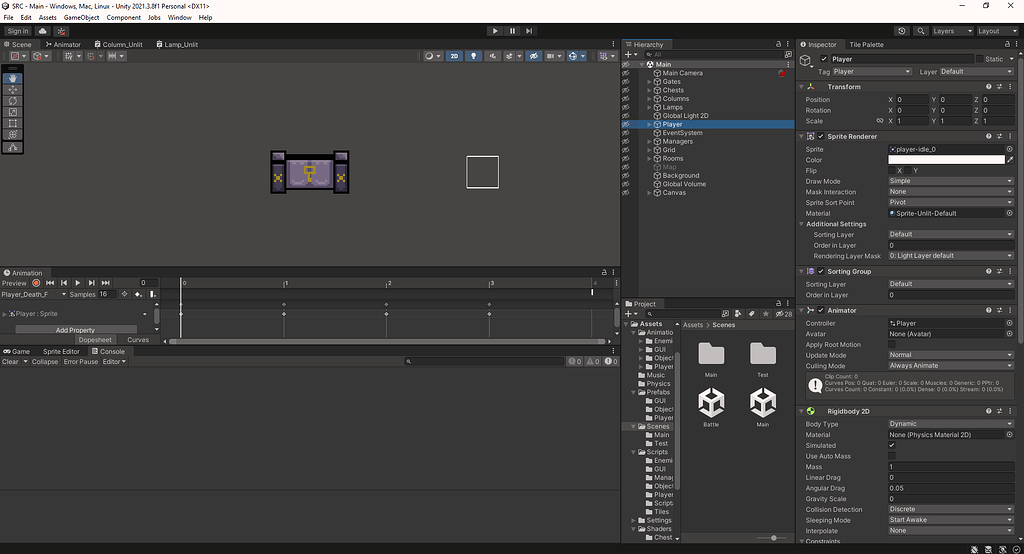Image resolution: width=1024 pixels, height=554 pixels.
Task: Toggle the Simulated checkbox in Rigidbody 2D
Action: point(892,445)
